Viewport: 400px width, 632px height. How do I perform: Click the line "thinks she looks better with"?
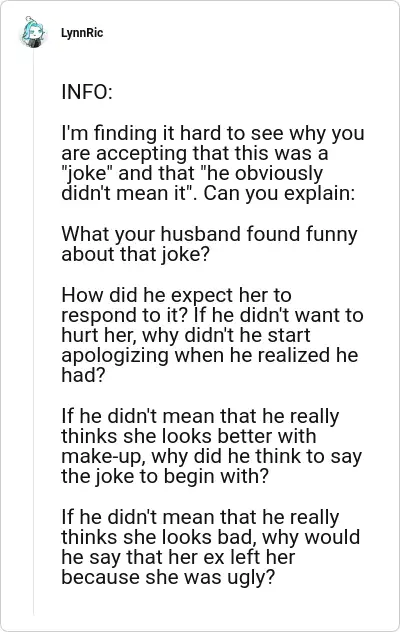(x=189, y=436)
